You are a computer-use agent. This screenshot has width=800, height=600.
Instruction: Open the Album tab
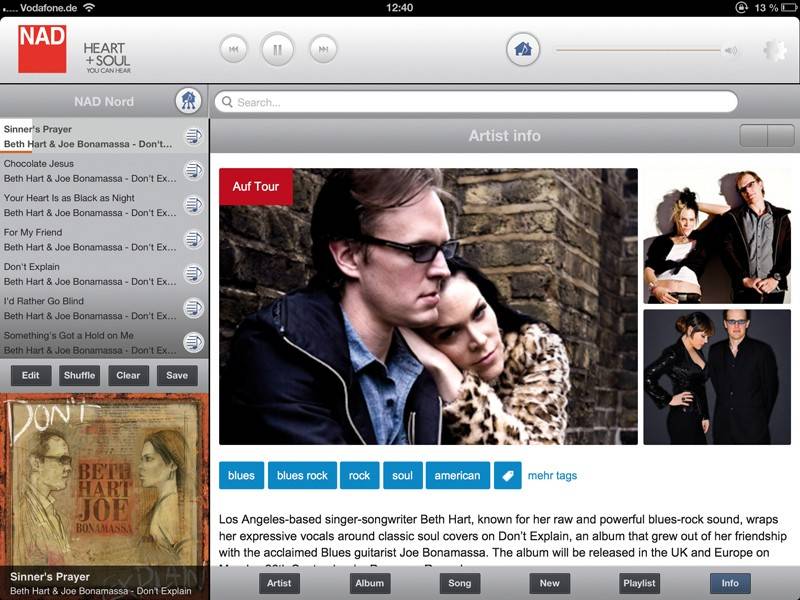369,583
